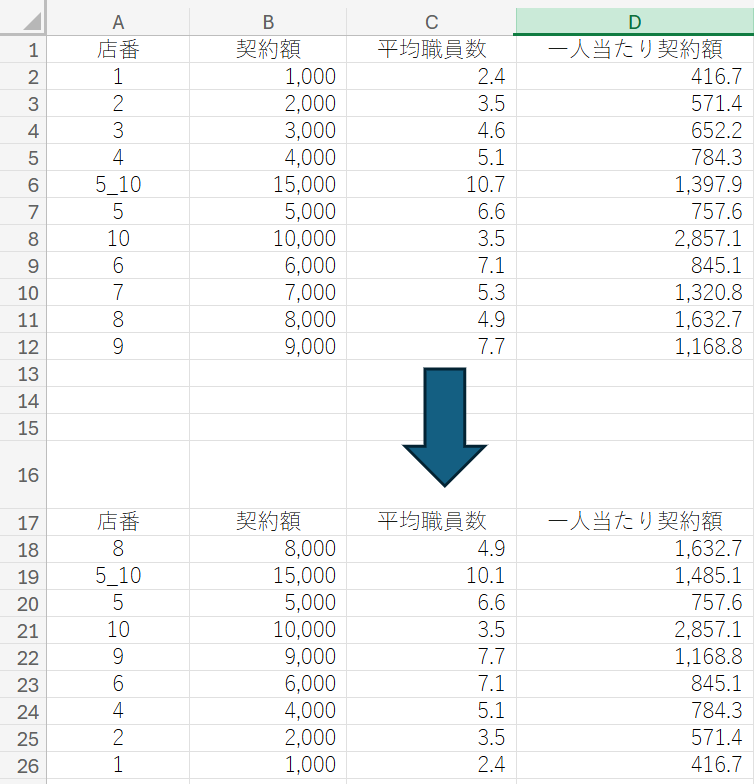Click the 契約額 header cell in row 1

(x=268, y=50)
